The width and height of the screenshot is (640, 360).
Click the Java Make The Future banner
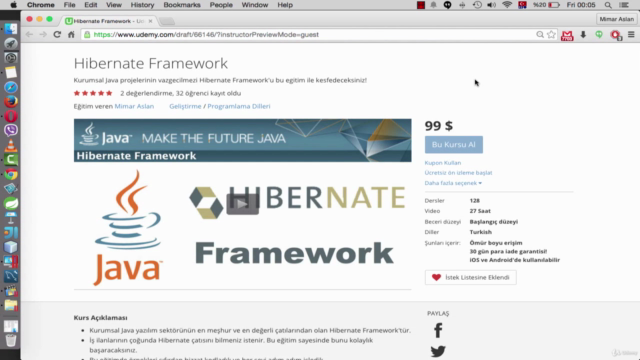click(242, 140)
